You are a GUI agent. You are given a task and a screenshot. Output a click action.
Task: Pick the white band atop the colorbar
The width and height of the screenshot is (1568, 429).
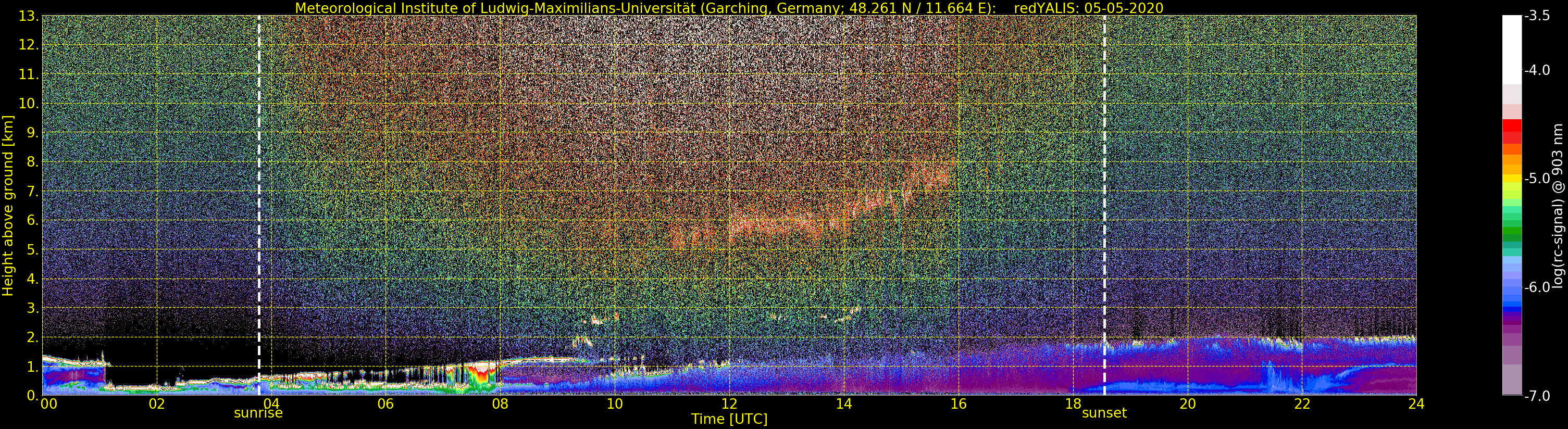click(1512, 49)
